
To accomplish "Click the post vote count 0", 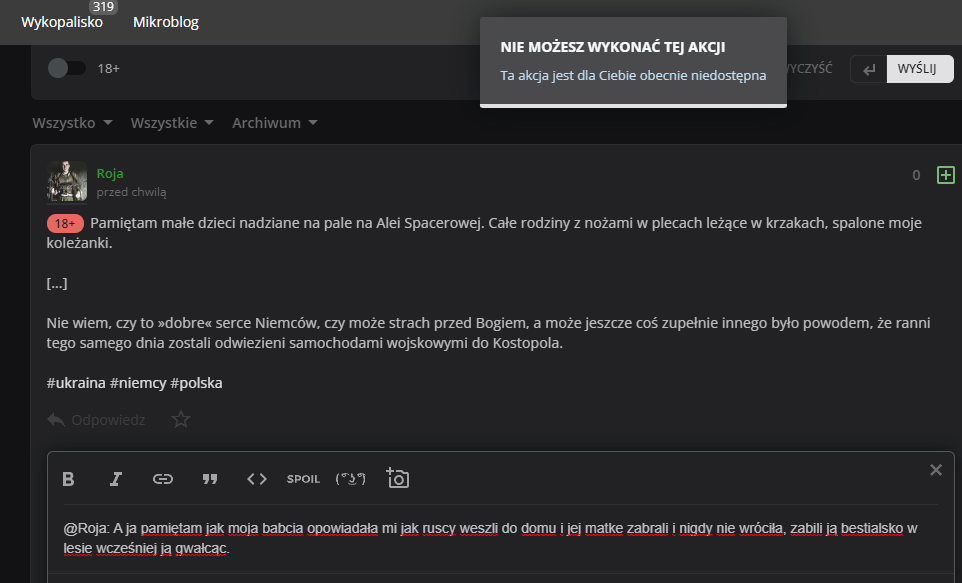I will 916,176.
